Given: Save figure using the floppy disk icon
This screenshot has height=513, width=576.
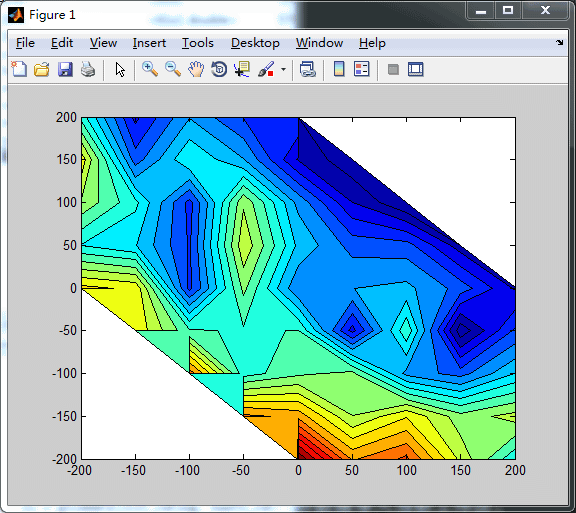Looking at the screenshot, I should (x=65, y=69).
